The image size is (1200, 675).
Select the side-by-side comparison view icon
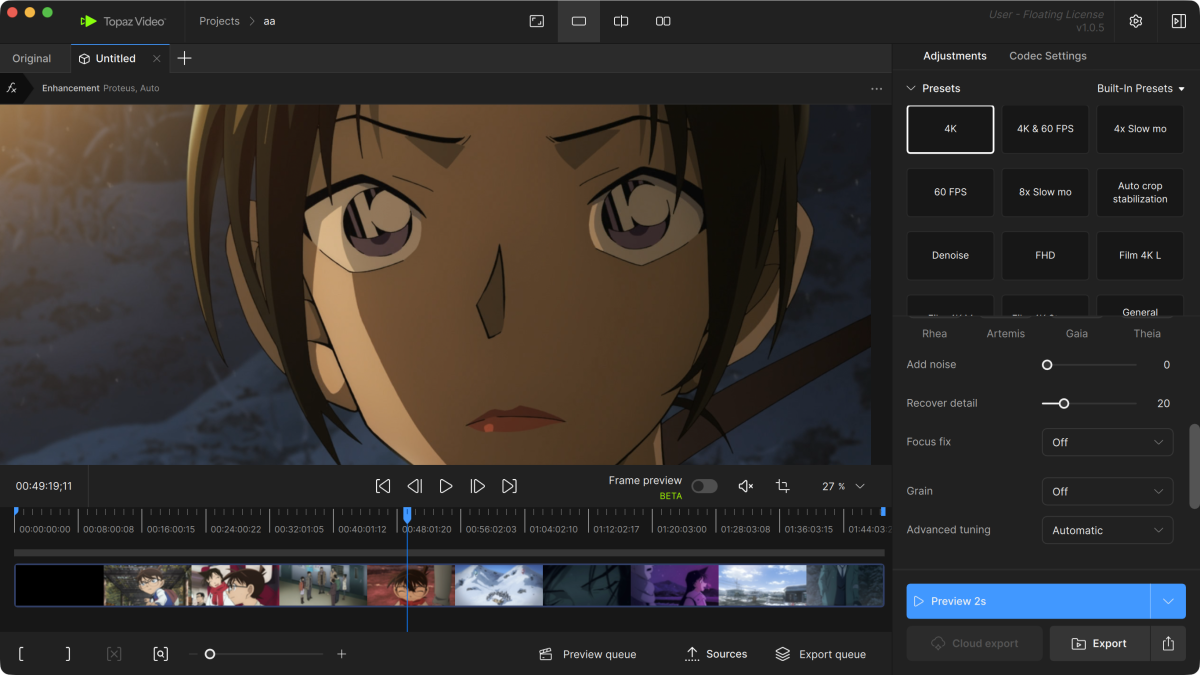coord(663,21)
